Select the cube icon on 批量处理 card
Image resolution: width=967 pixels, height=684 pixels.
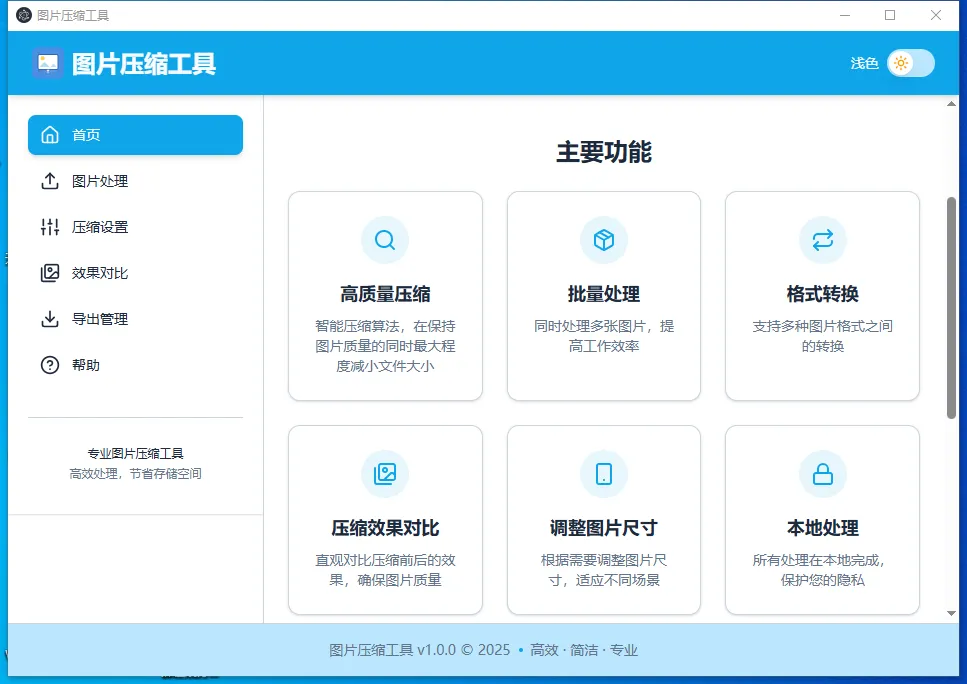click(603, 240)
